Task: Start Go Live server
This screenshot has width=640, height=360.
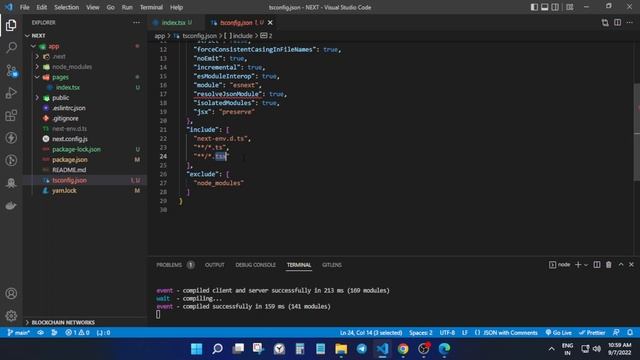Action: tap(558, 333)
